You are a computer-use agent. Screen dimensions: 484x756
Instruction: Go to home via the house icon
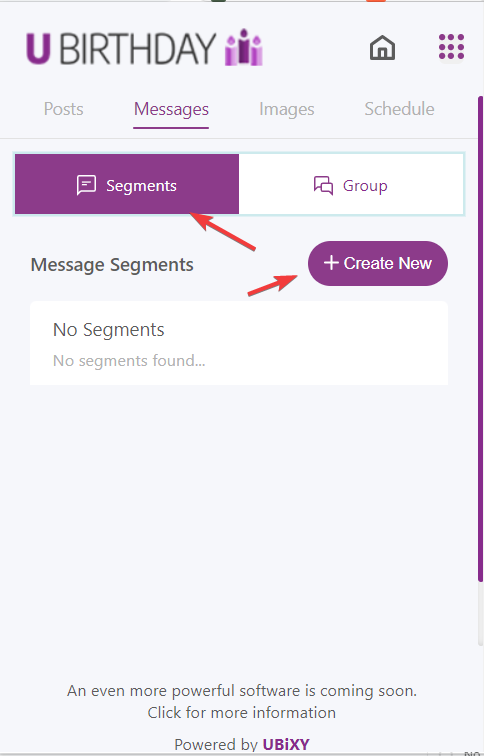382,48
